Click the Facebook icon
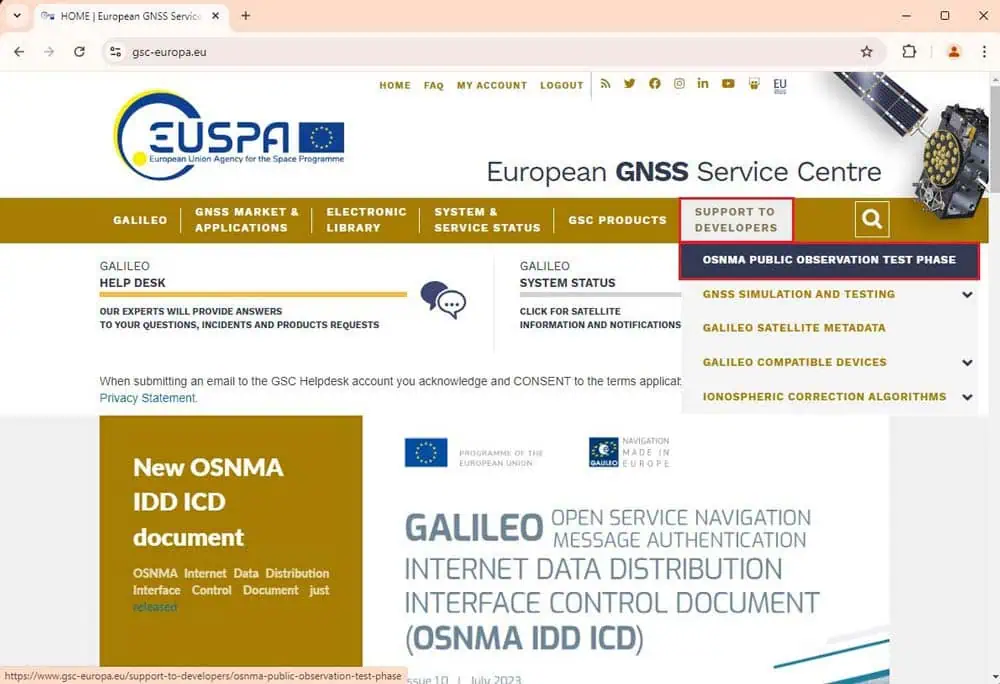Image resolution: width=1000 pixels, height=684 pixels. pyautogui.click(x=655, y=84)
